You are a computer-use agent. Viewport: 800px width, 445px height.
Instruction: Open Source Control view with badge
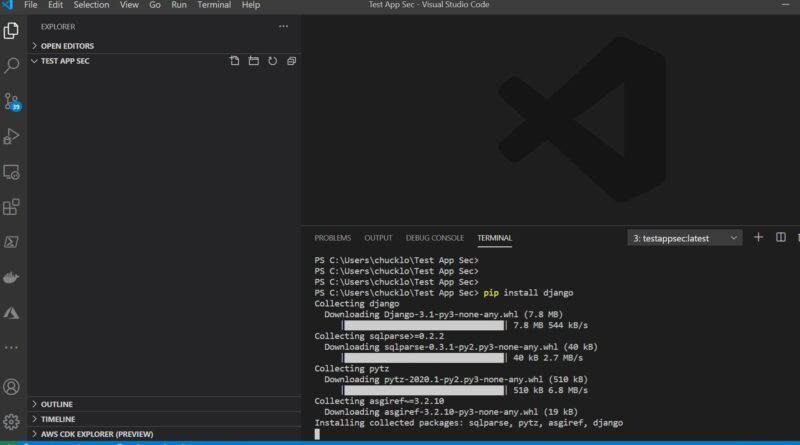coord(11,101)
